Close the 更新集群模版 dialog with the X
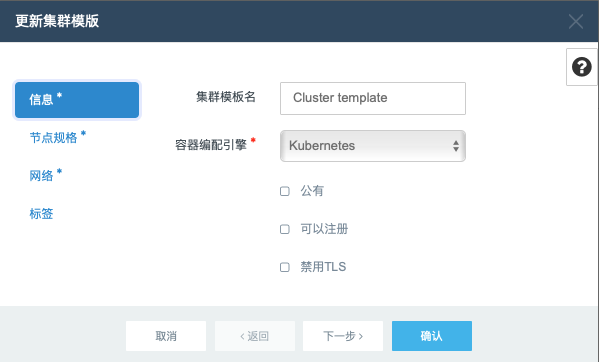 [x=576, y=21]
